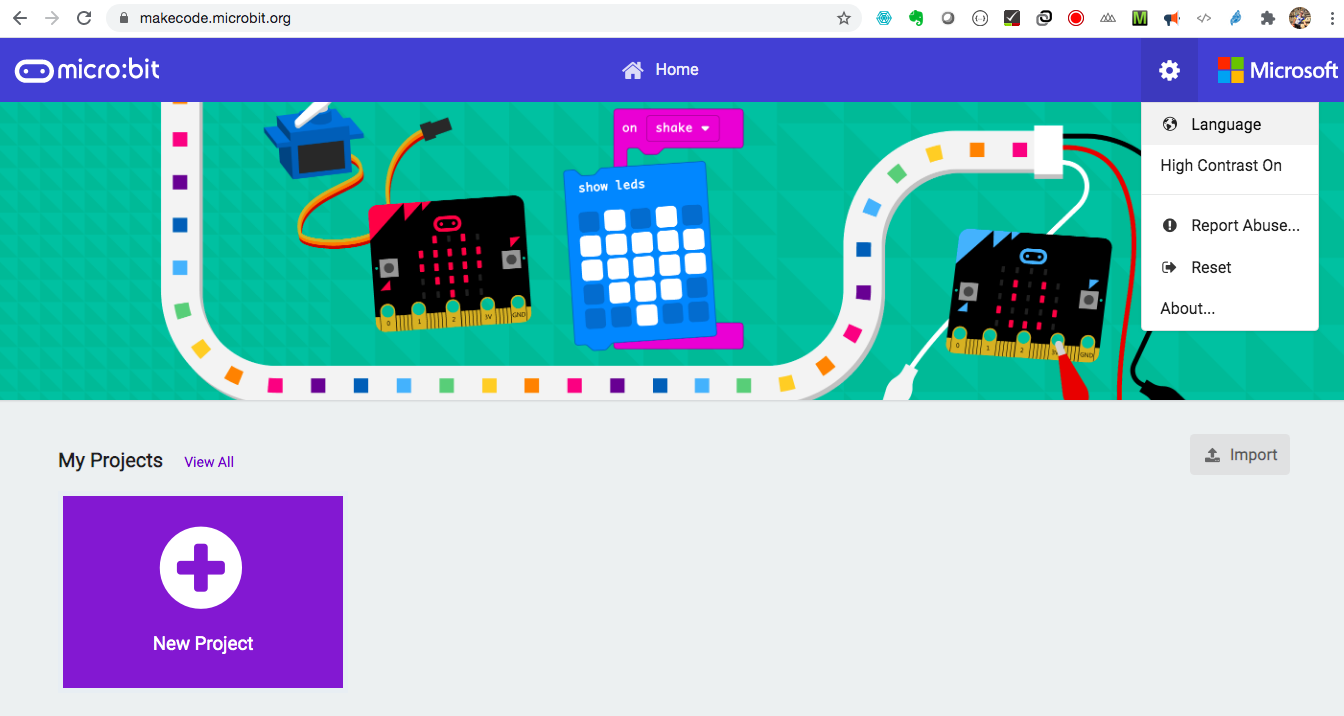Open View All projects link
Image resolution: width=1344 pixels, height=716 pixels.
(x=209, y=462)
